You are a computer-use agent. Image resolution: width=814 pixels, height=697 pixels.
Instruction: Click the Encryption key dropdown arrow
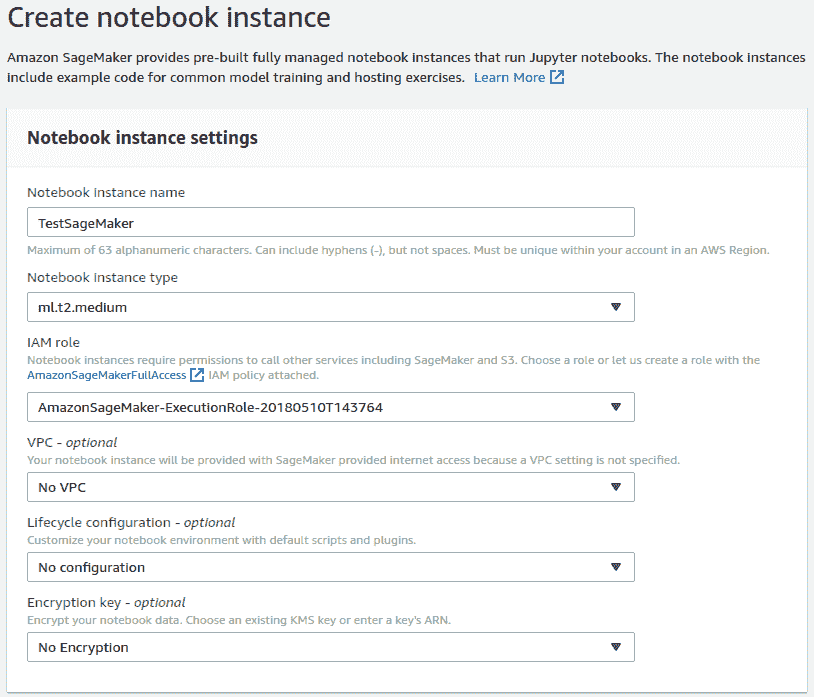coord(616,647)
